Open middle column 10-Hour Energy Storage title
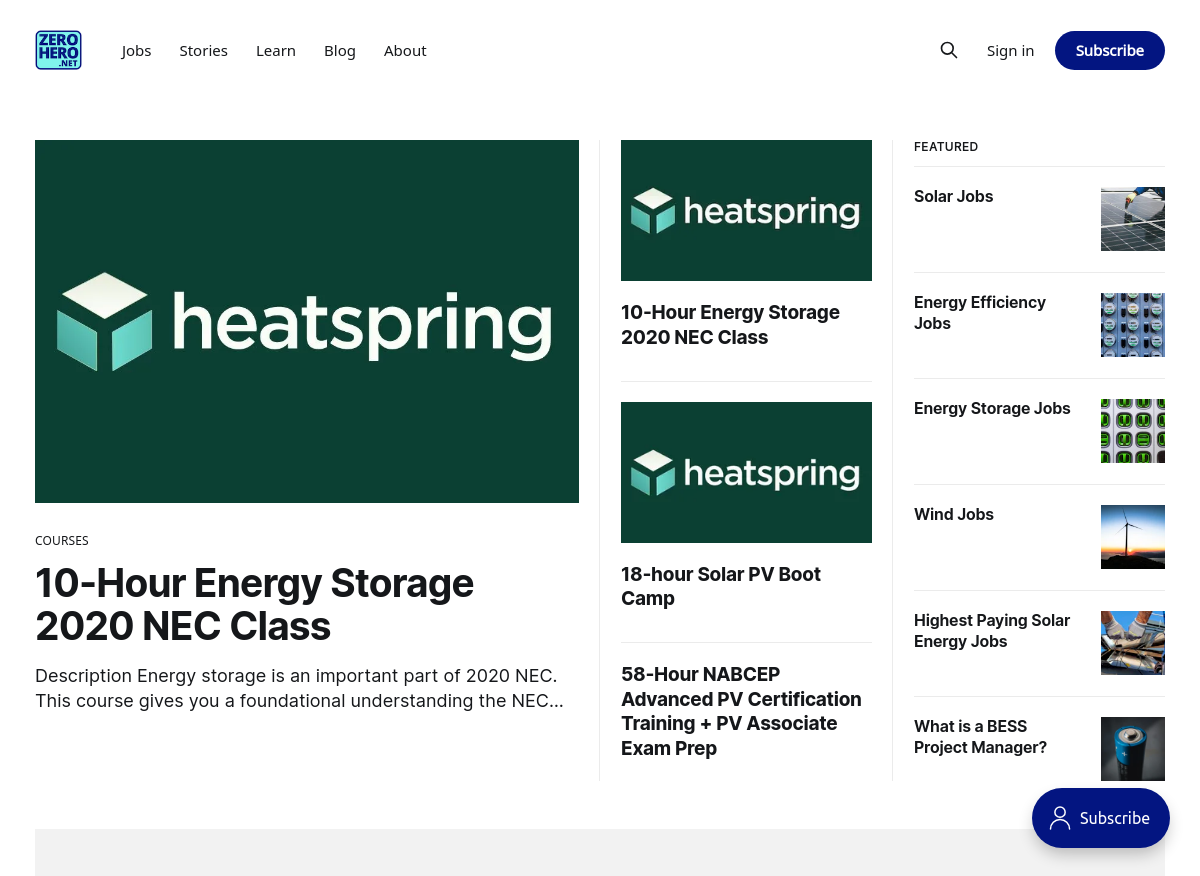Image resolution: width=1200 pixels, height=876 pixels. coord(730,325)
